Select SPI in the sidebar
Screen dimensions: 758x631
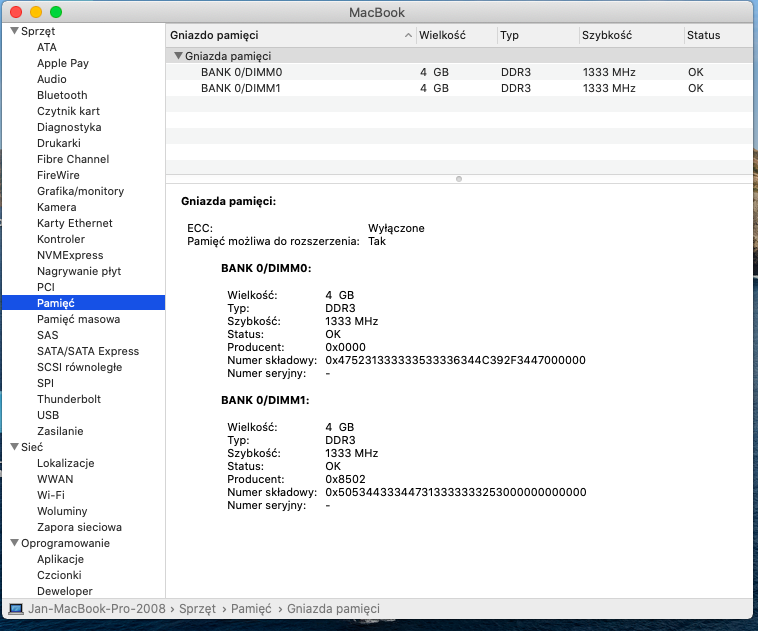click(x=45, y=383)
